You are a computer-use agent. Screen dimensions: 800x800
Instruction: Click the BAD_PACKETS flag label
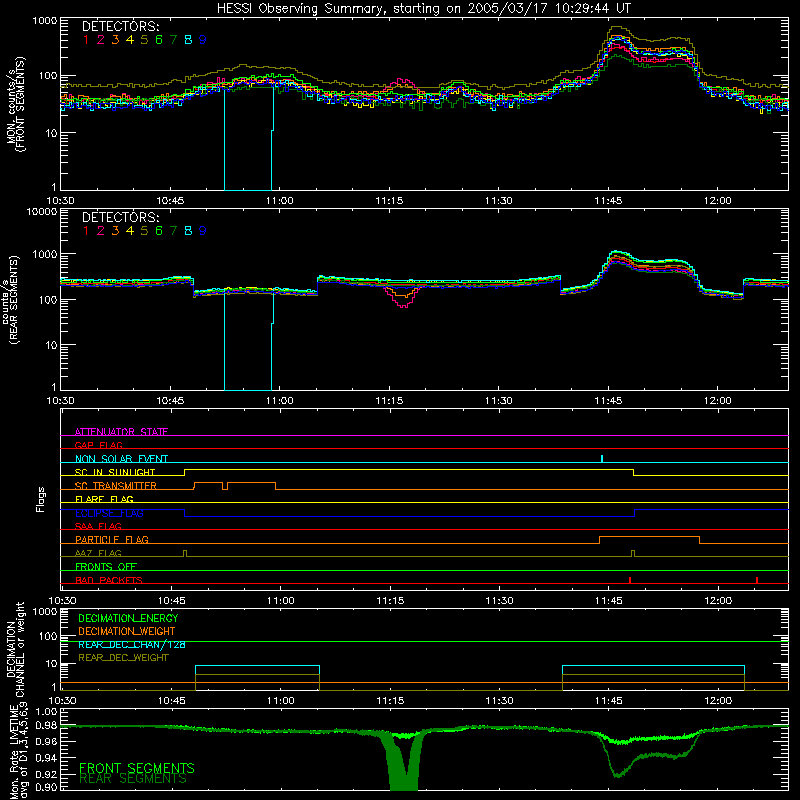click(109, 580)
